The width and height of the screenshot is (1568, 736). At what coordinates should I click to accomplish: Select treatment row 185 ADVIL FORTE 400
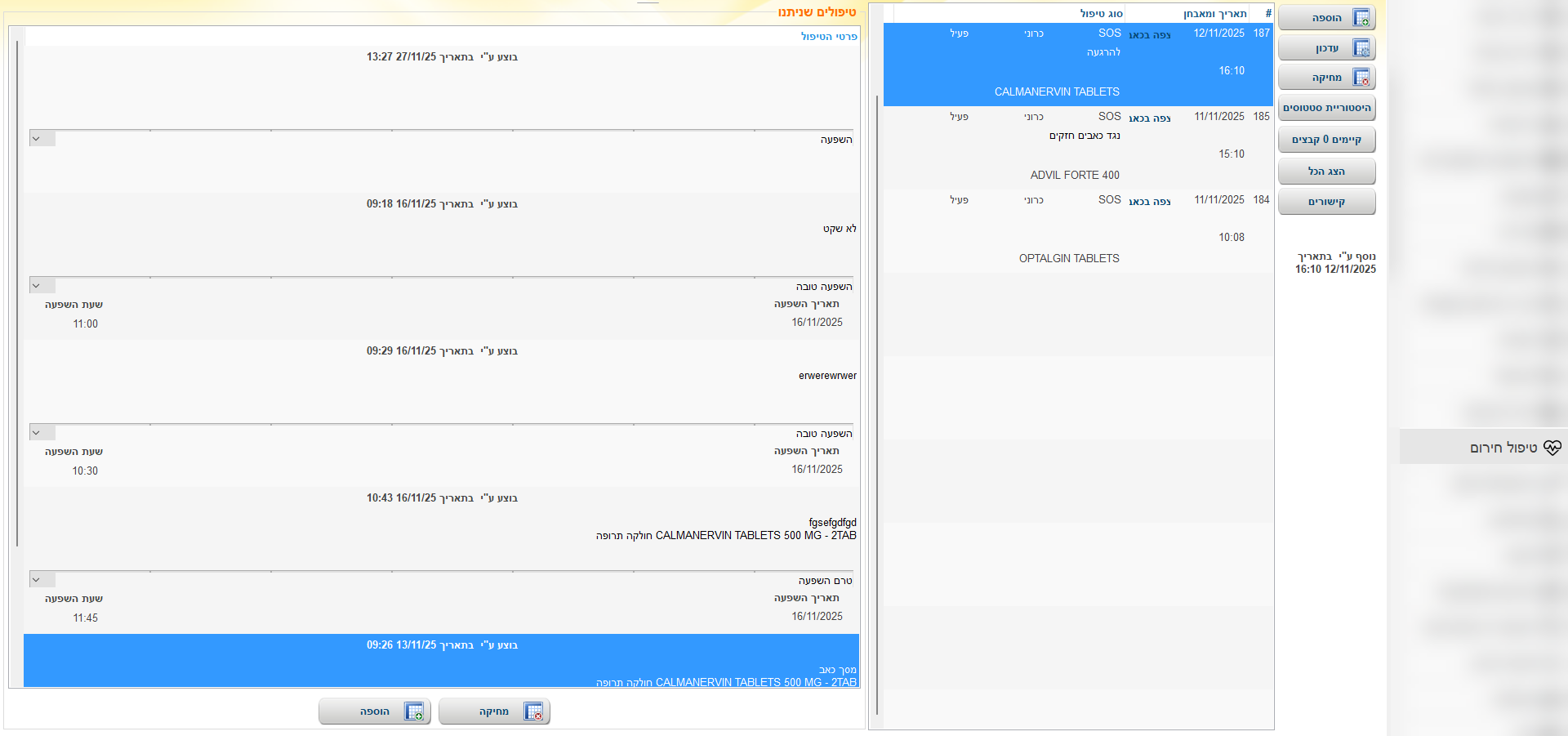pos(1076,147)
